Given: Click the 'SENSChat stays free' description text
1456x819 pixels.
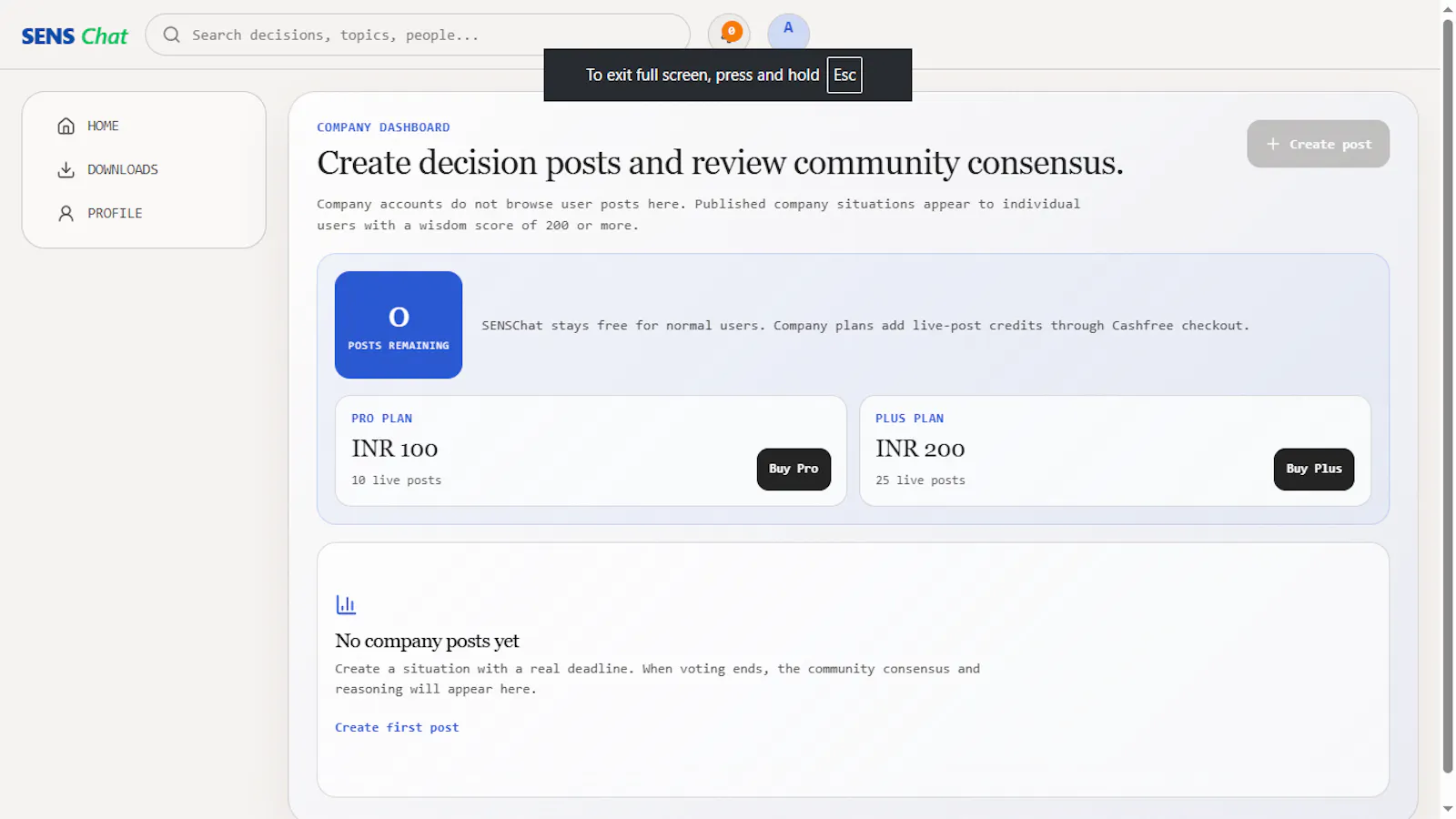Looking at the screenshot, I should coord(865,326).
